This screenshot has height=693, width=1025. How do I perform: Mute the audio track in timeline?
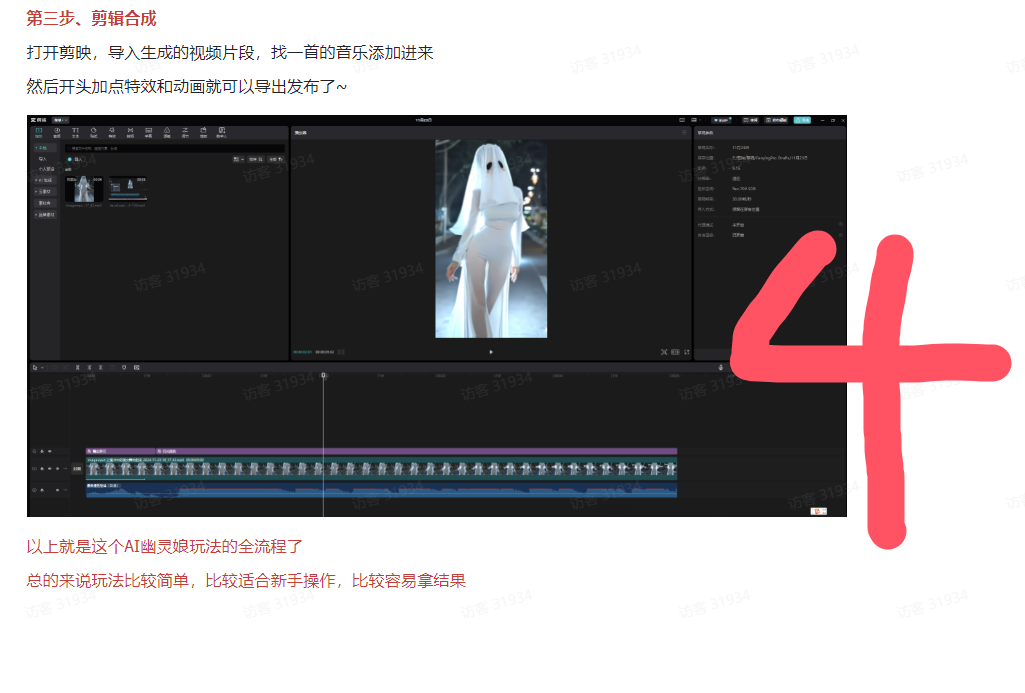click(57, 490)
